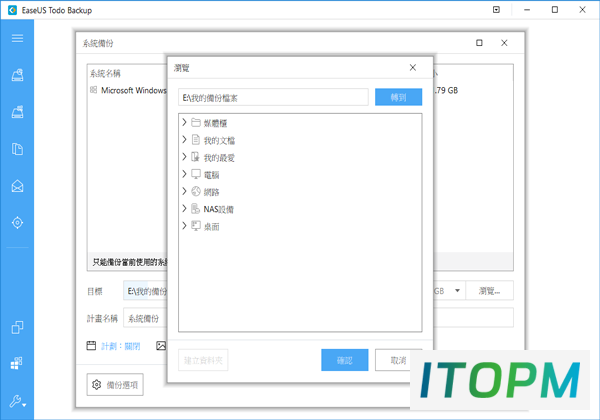Open the hamburger menu in sidebar
Image resolution: width=600 pixels, height=420 pixels.
tap(17, 38)
